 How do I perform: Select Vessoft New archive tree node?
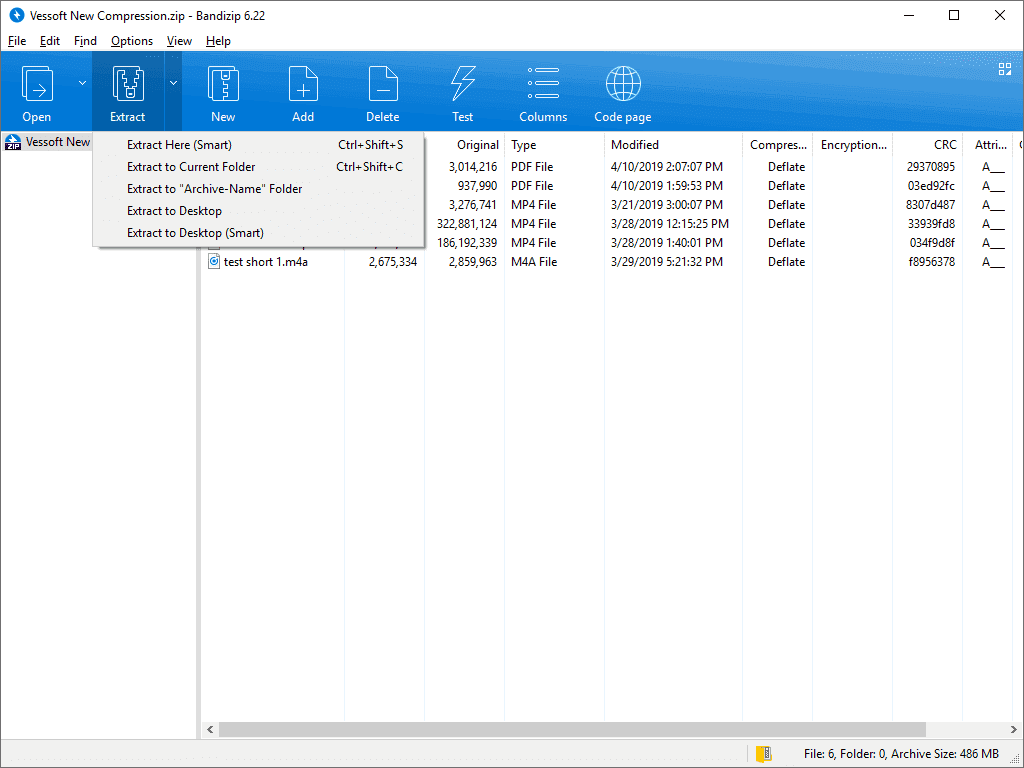coord(48,142)
